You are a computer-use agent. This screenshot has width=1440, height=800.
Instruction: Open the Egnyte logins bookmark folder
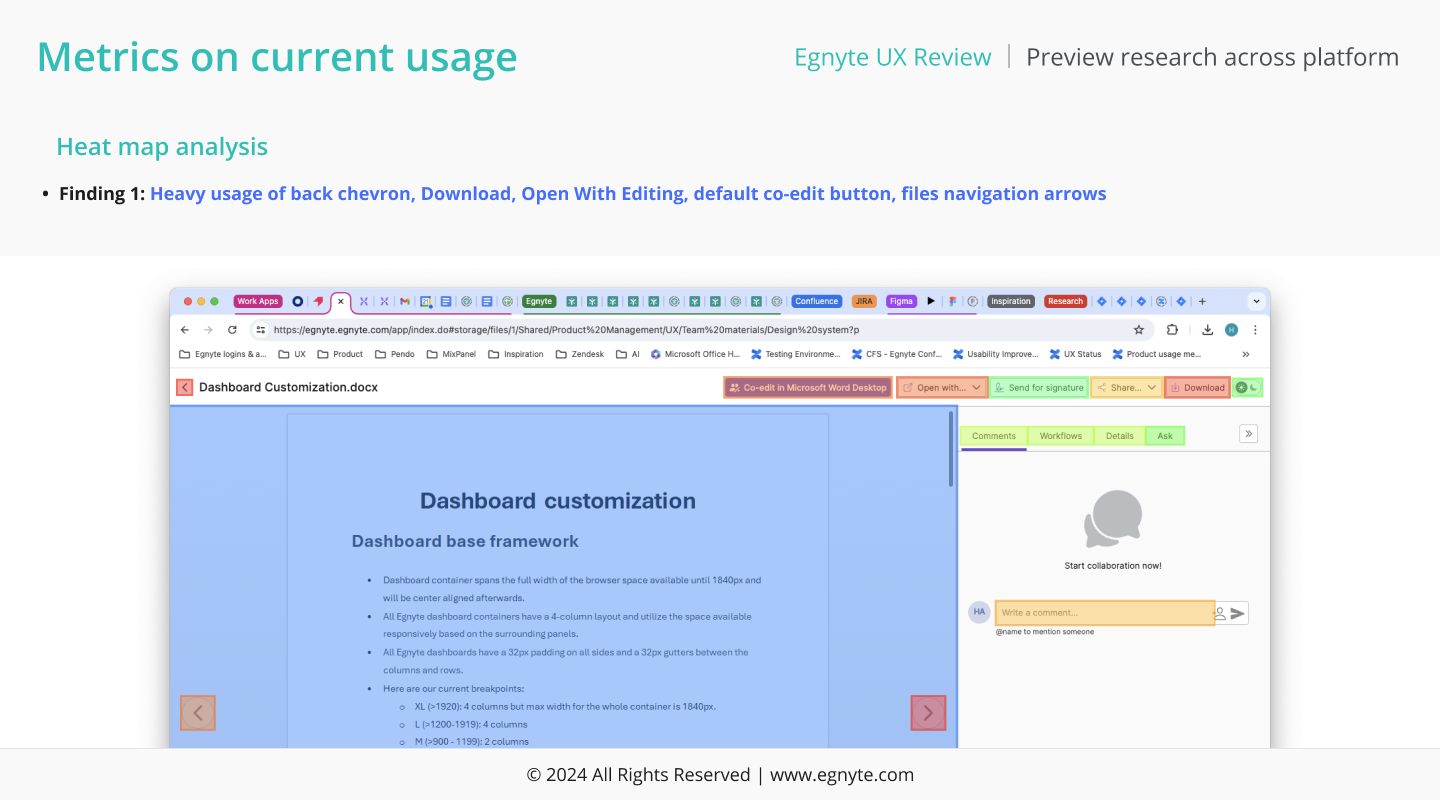[x=223, y=354]
